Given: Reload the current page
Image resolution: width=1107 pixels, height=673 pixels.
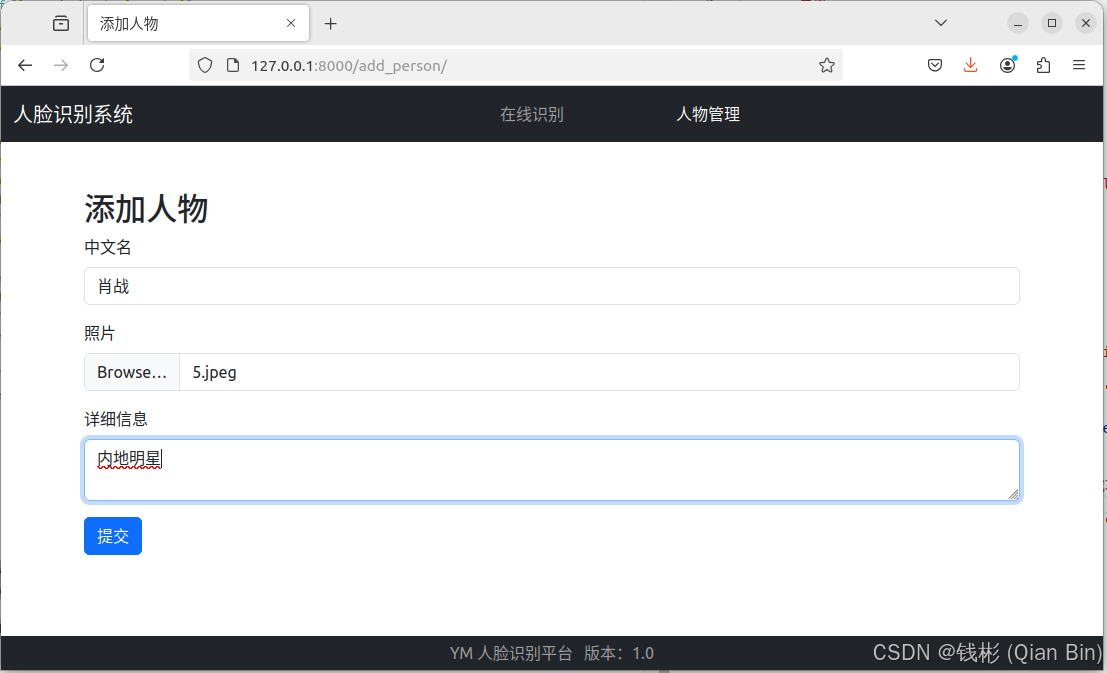Looking at the screenshot, I should coord(97,65).
